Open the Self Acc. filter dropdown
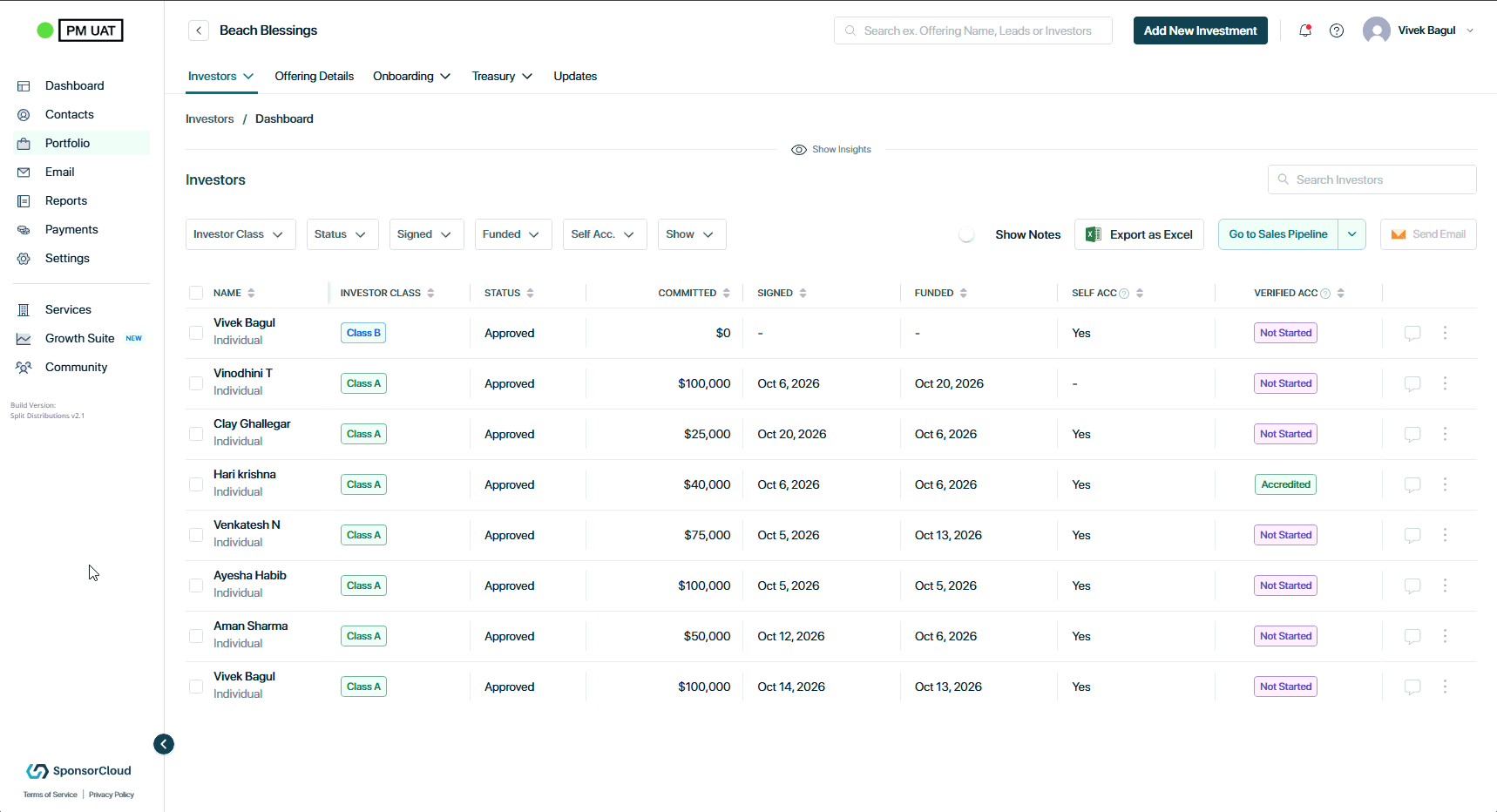This screenshot has height=812, width=1497. (x=605, y=234)
